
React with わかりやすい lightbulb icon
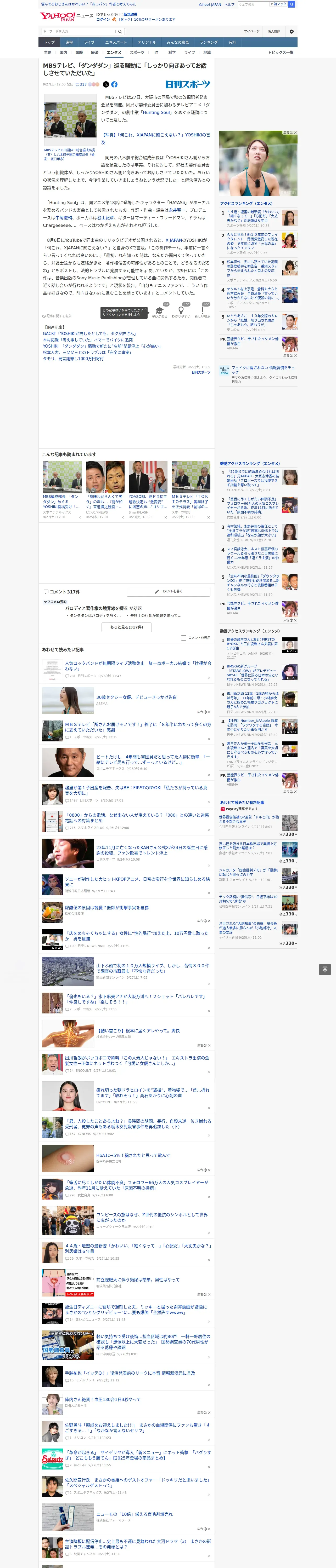(181, 310)
